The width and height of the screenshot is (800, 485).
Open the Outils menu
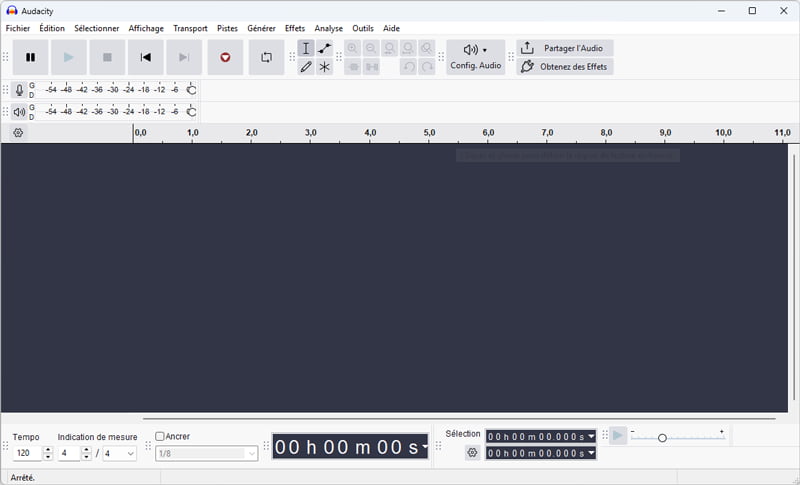(x=363, y=29)
